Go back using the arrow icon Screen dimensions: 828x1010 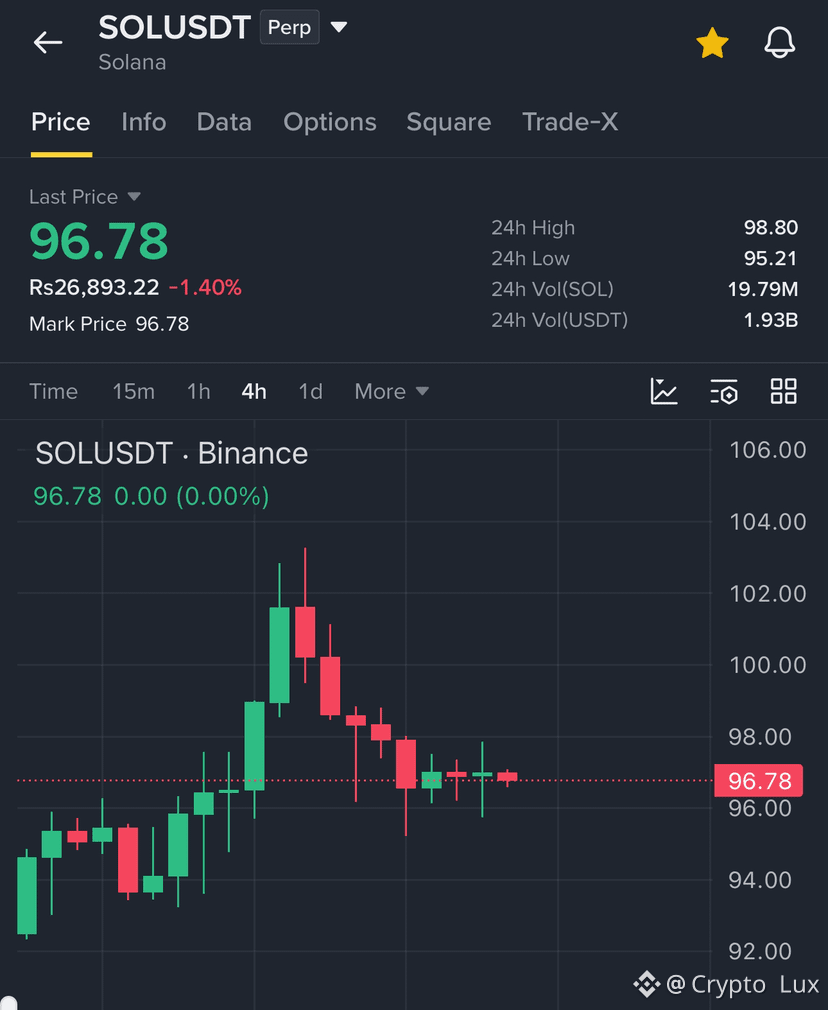pos(48,43)
